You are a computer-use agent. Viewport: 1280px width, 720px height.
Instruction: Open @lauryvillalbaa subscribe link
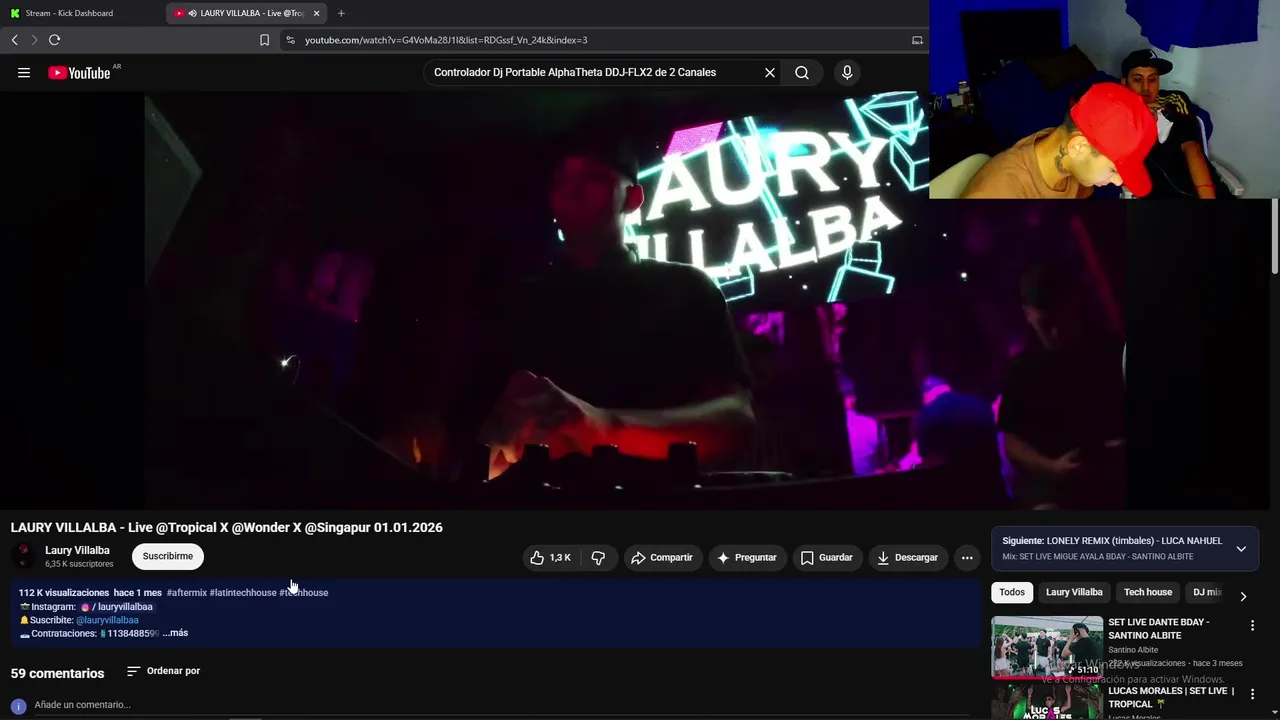click(107, 620)
